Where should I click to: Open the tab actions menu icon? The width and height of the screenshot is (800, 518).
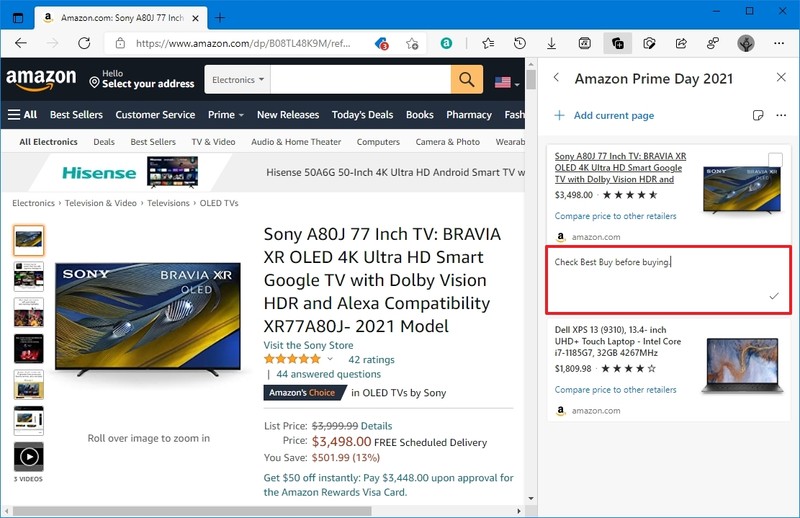tap(18, 18)
